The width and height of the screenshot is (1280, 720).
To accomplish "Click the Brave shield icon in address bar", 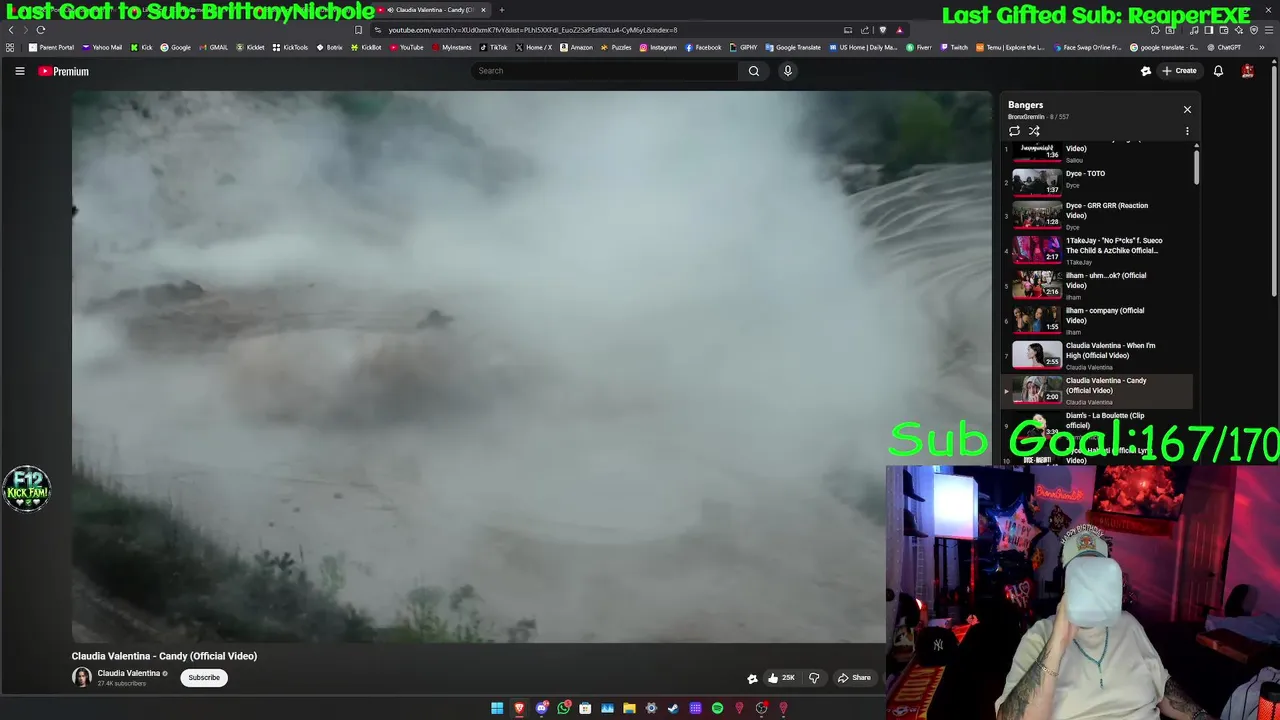I will tap(882, 30).
